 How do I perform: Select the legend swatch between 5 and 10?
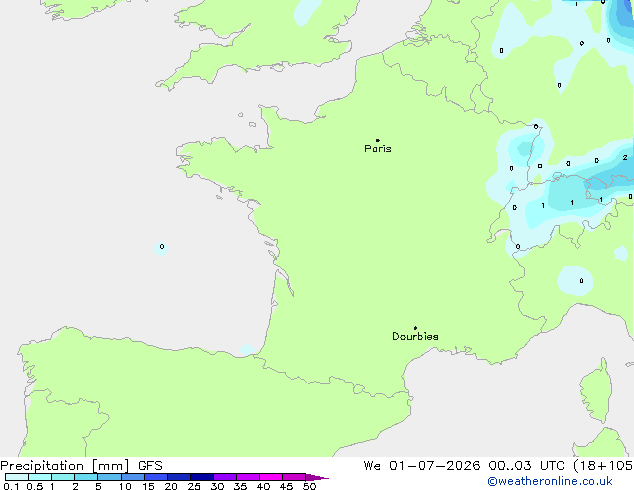[x=110, y=477]
